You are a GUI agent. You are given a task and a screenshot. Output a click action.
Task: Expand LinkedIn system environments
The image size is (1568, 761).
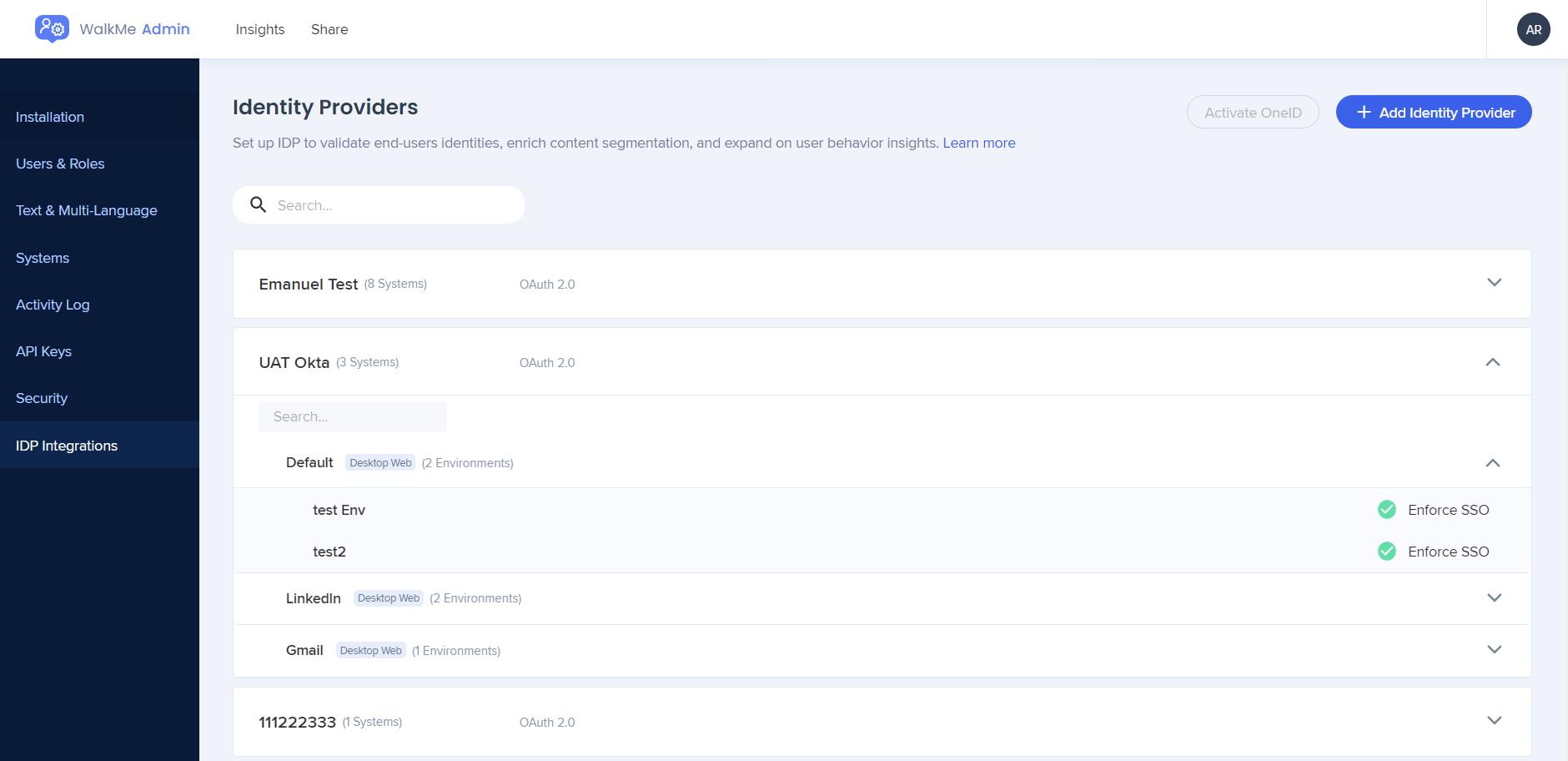[1494, 597]
